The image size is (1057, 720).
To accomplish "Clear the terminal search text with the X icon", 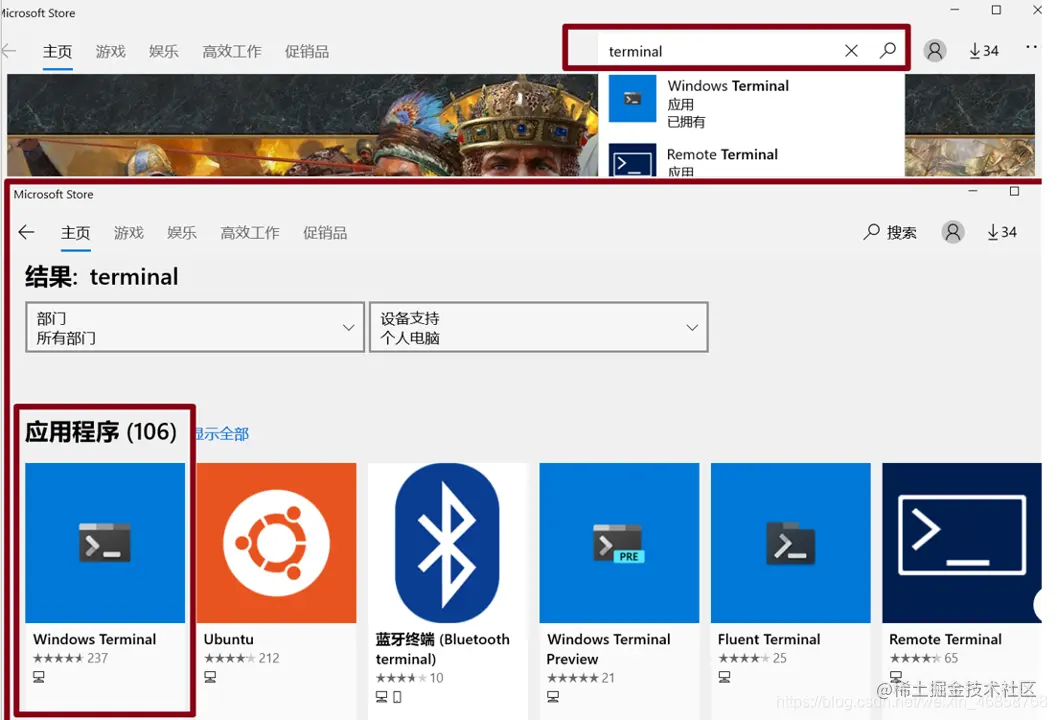I will (851, 51).
